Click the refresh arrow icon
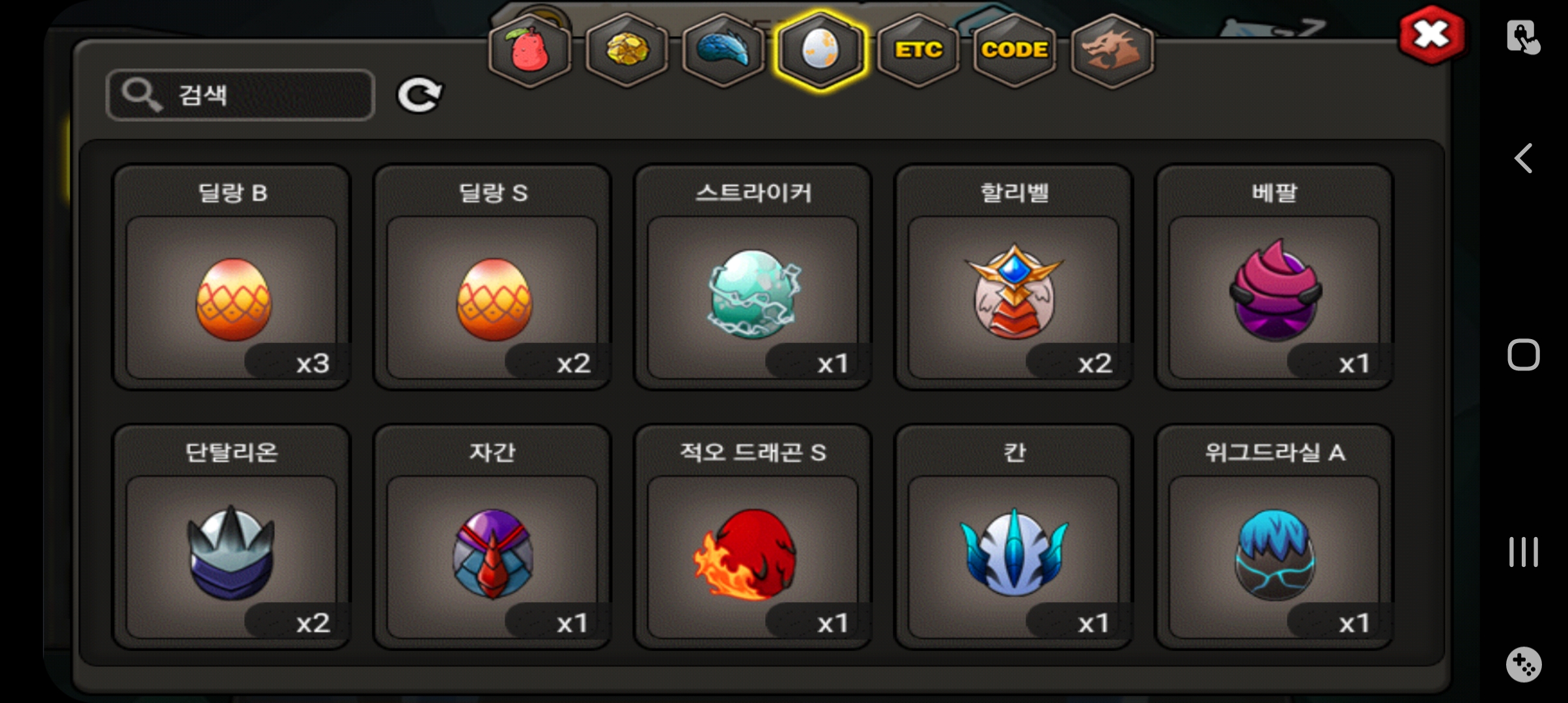1568x703 pixels. (420, 96)
